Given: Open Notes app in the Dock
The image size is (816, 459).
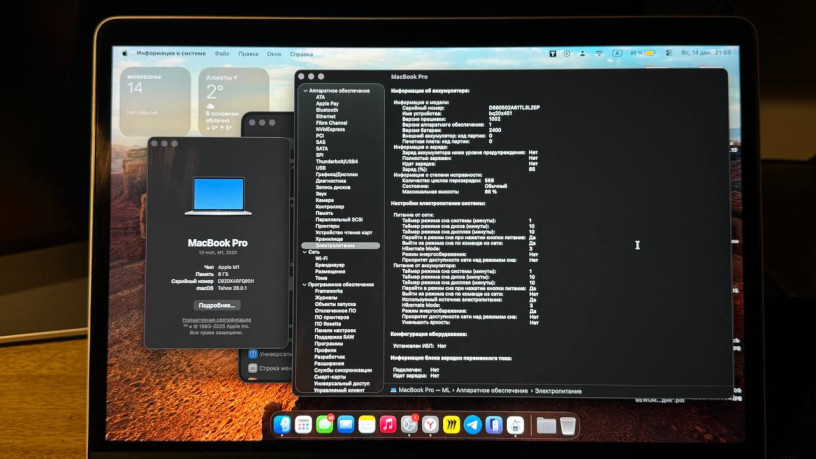Looking at the screenshot, I should click(x=367, y=425).
